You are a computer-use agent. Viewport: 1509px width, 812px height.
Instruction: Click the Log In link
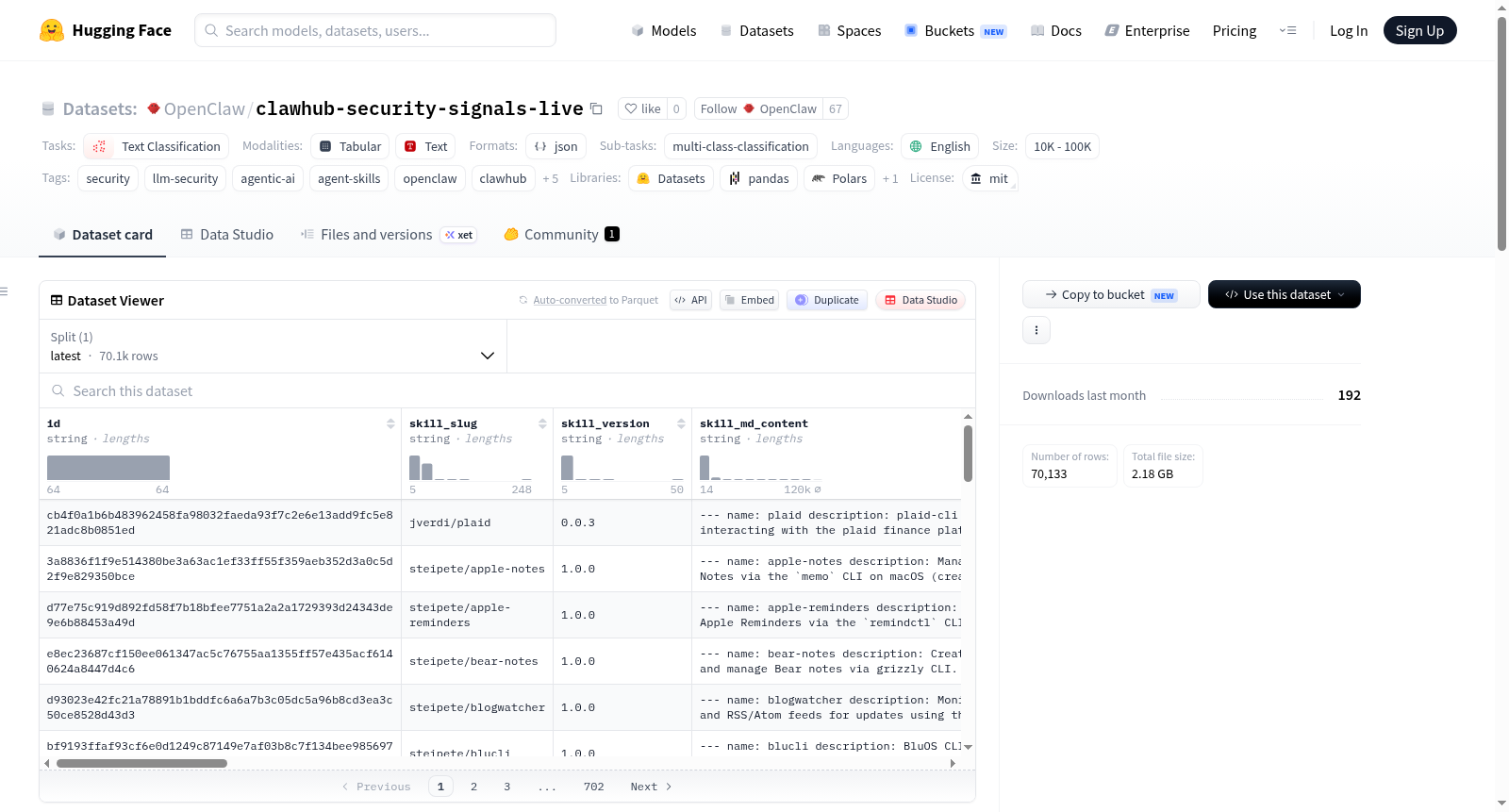pos(1349,30)
